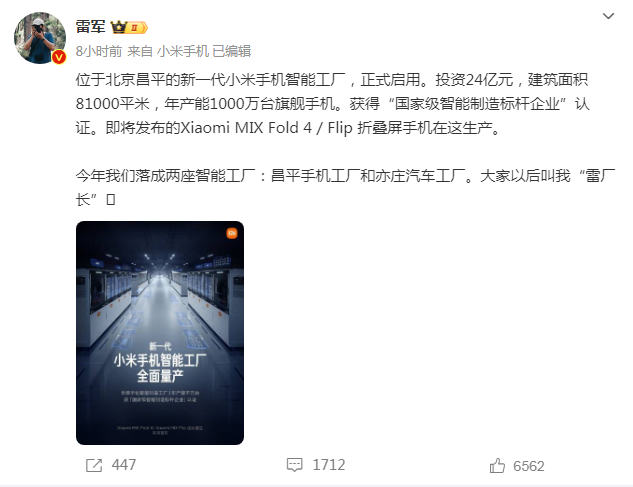Click the like count 6562
Image resolution: width=633 pixels, height=487 pixels.
click(529, 466)
